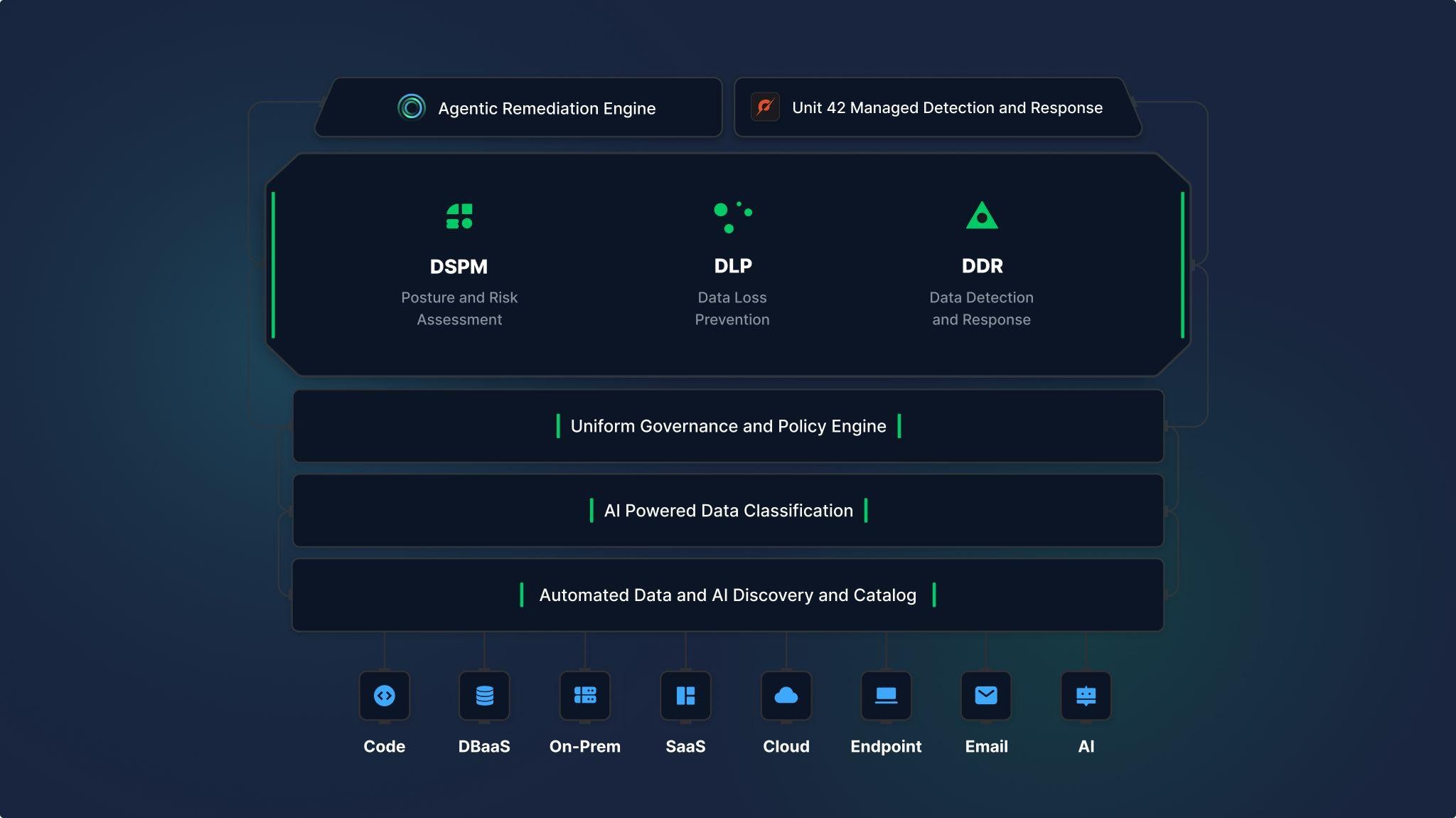The image size is (1456, 818).
Task: Click the Agentic Remediation Engine swirl icon
Action: pos(411,107)
